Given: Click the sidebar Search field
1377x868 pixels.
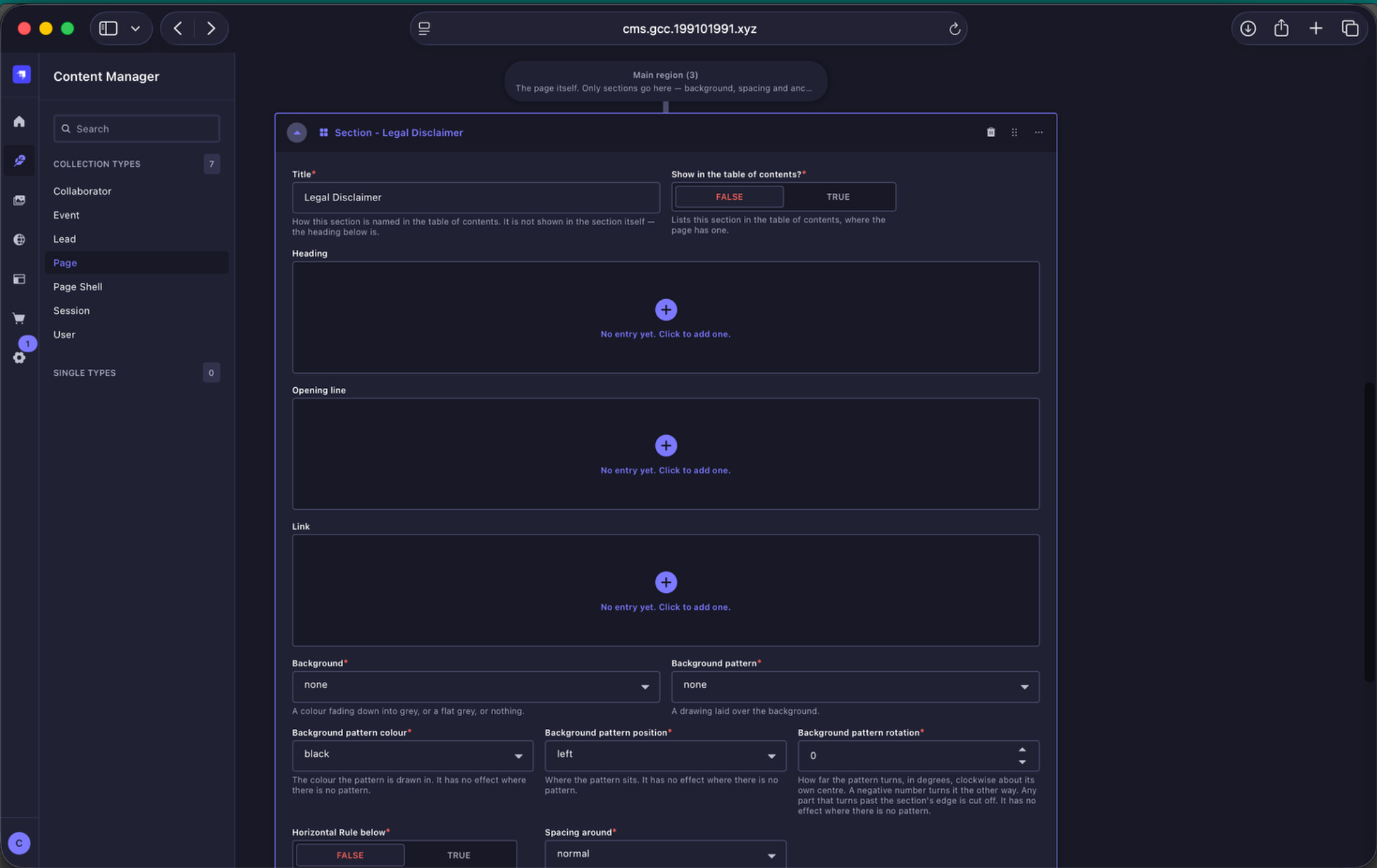Looking at the screenshot, I should (137, 128).
